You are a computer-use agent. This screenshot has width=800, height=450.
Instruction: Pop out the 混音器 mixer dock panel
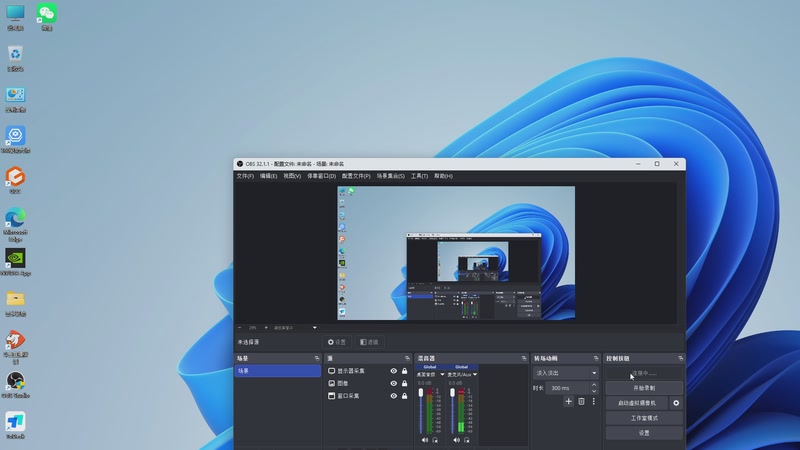(524, 358)
